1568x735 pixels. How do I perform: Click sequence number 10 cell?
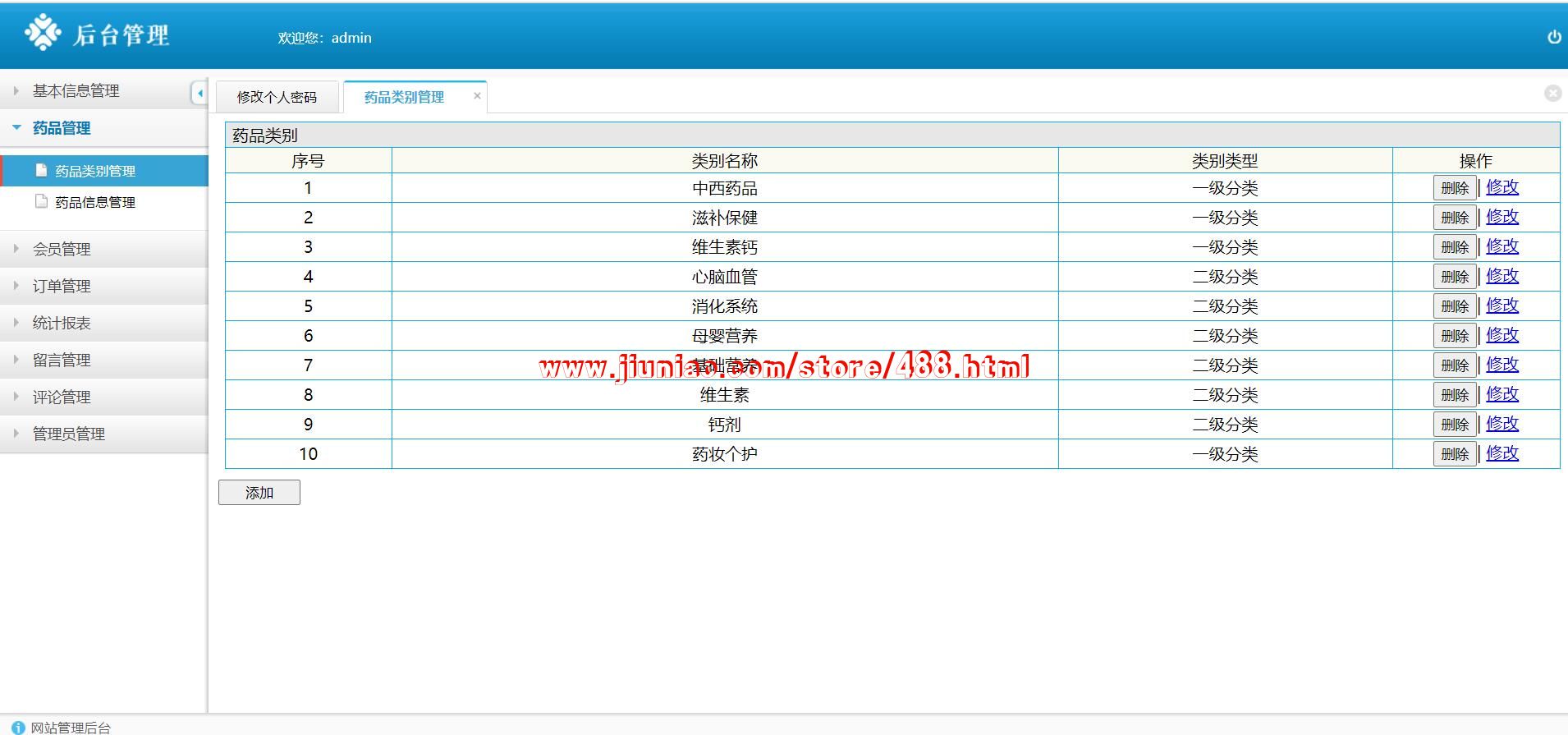[309, 454]
